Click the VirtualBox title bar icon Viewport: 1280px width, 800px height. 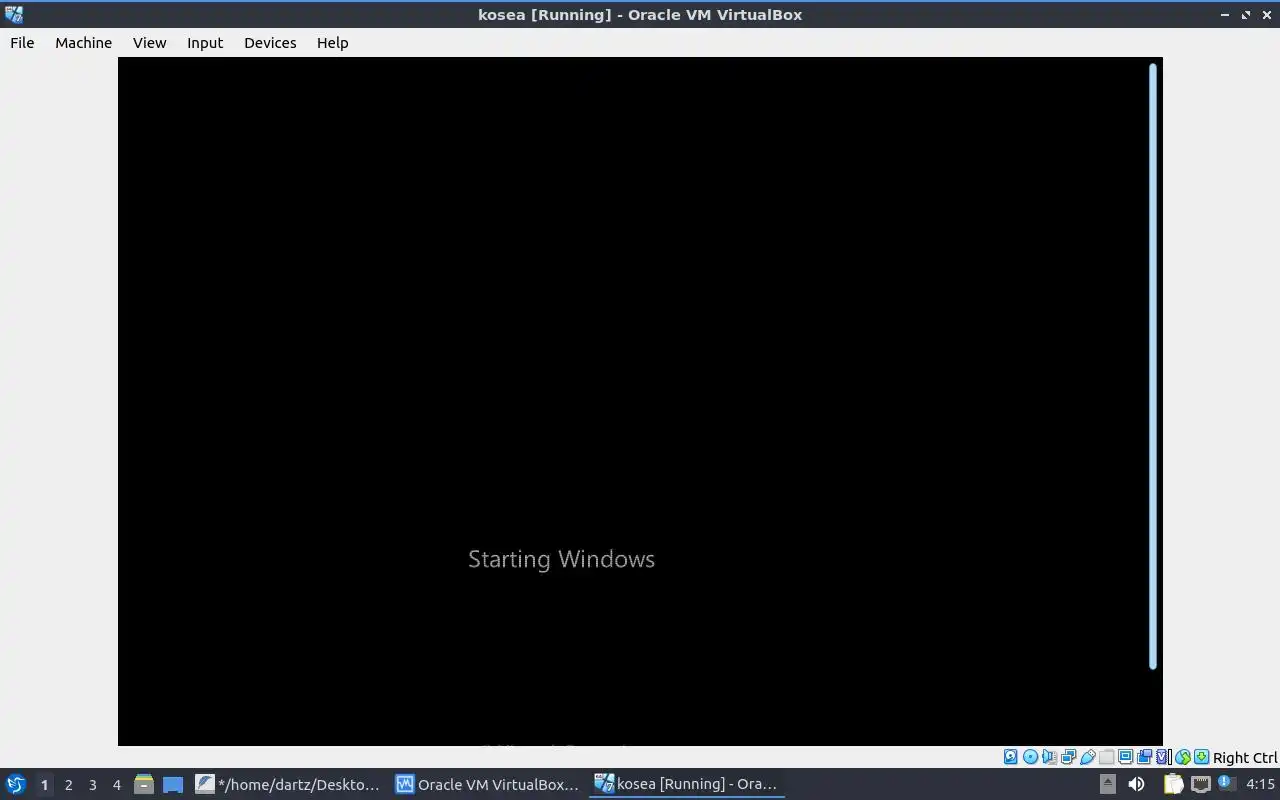click(x=14, y=14)
